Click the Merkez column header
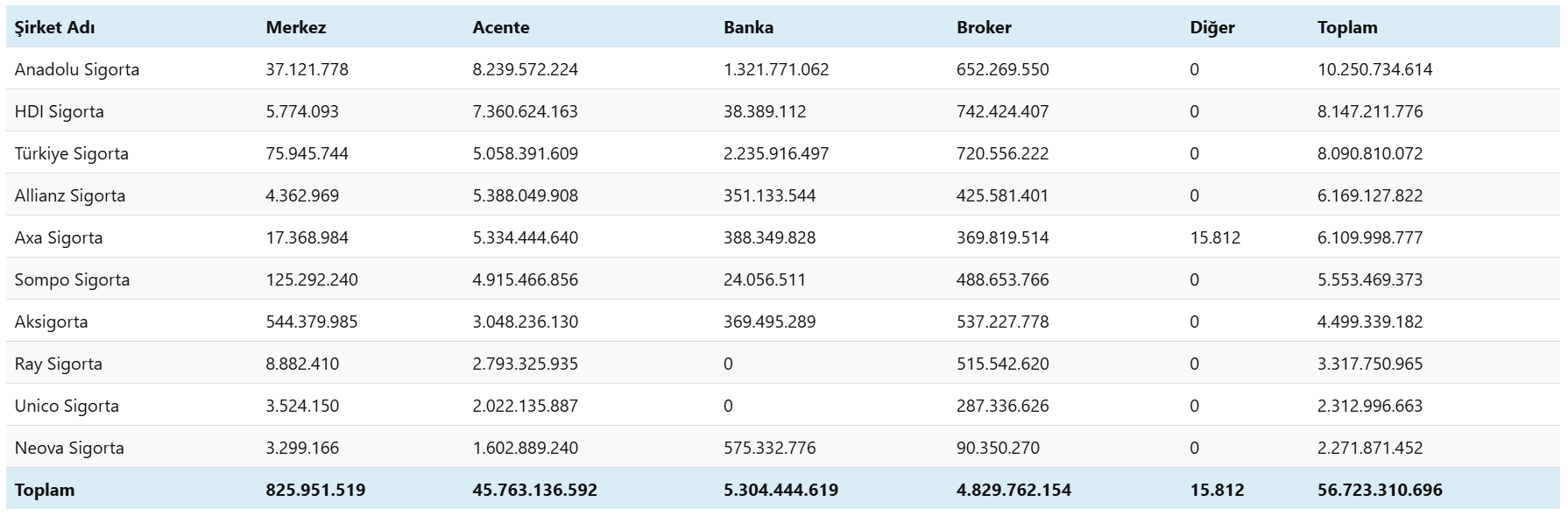Viewport: 1568px width, 516px height. point(296,27)
